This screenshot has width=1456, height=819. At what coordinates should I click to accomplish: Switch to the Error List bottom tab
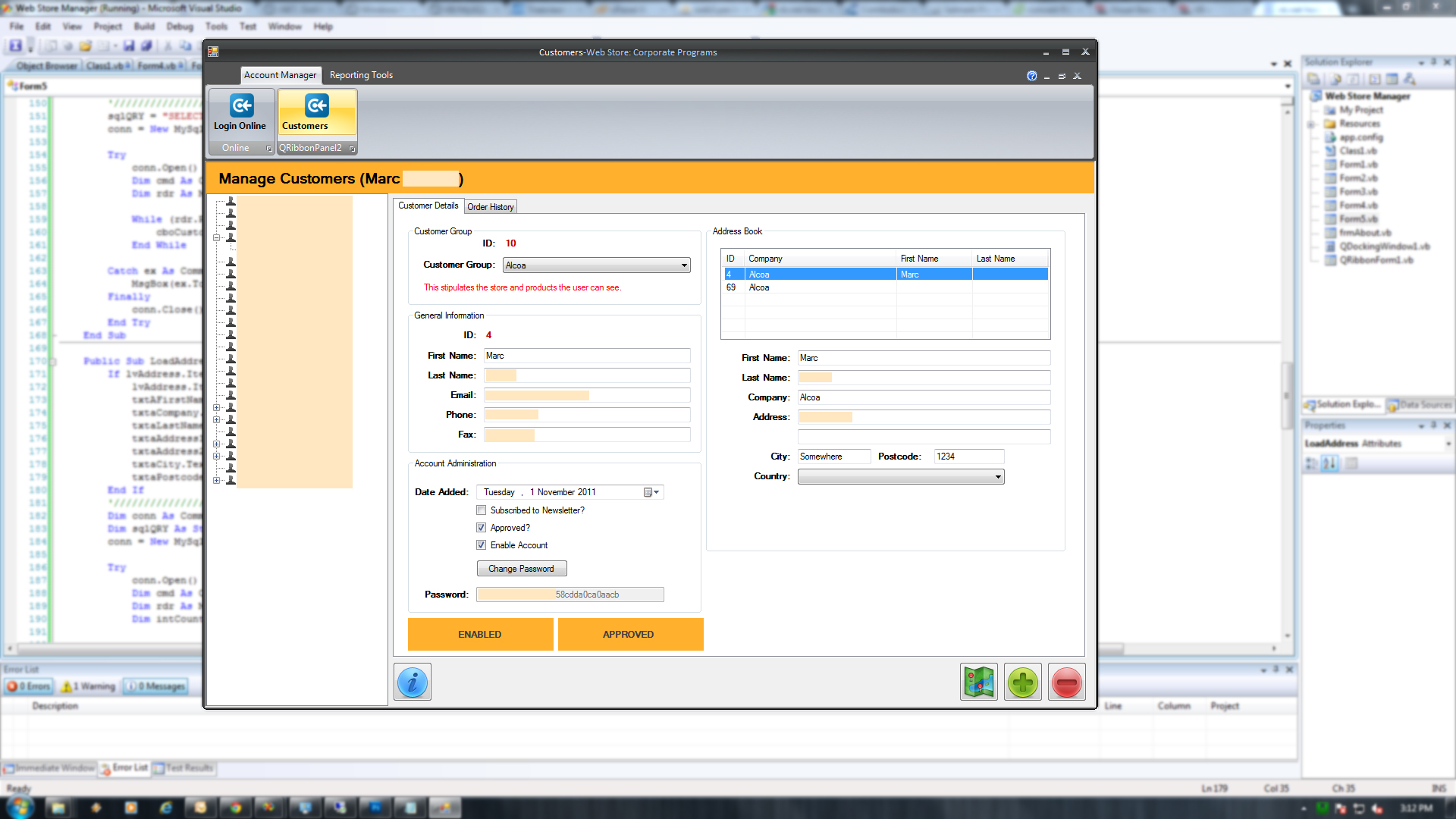coord(125,768)
